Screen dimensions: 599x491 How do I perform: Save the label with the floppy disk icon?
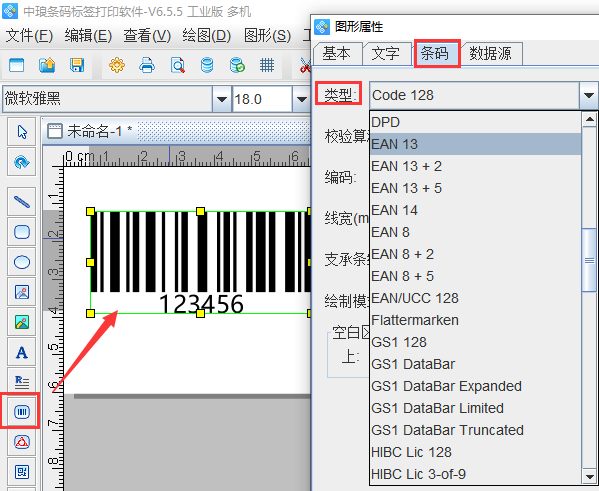[x=77, y=65]
